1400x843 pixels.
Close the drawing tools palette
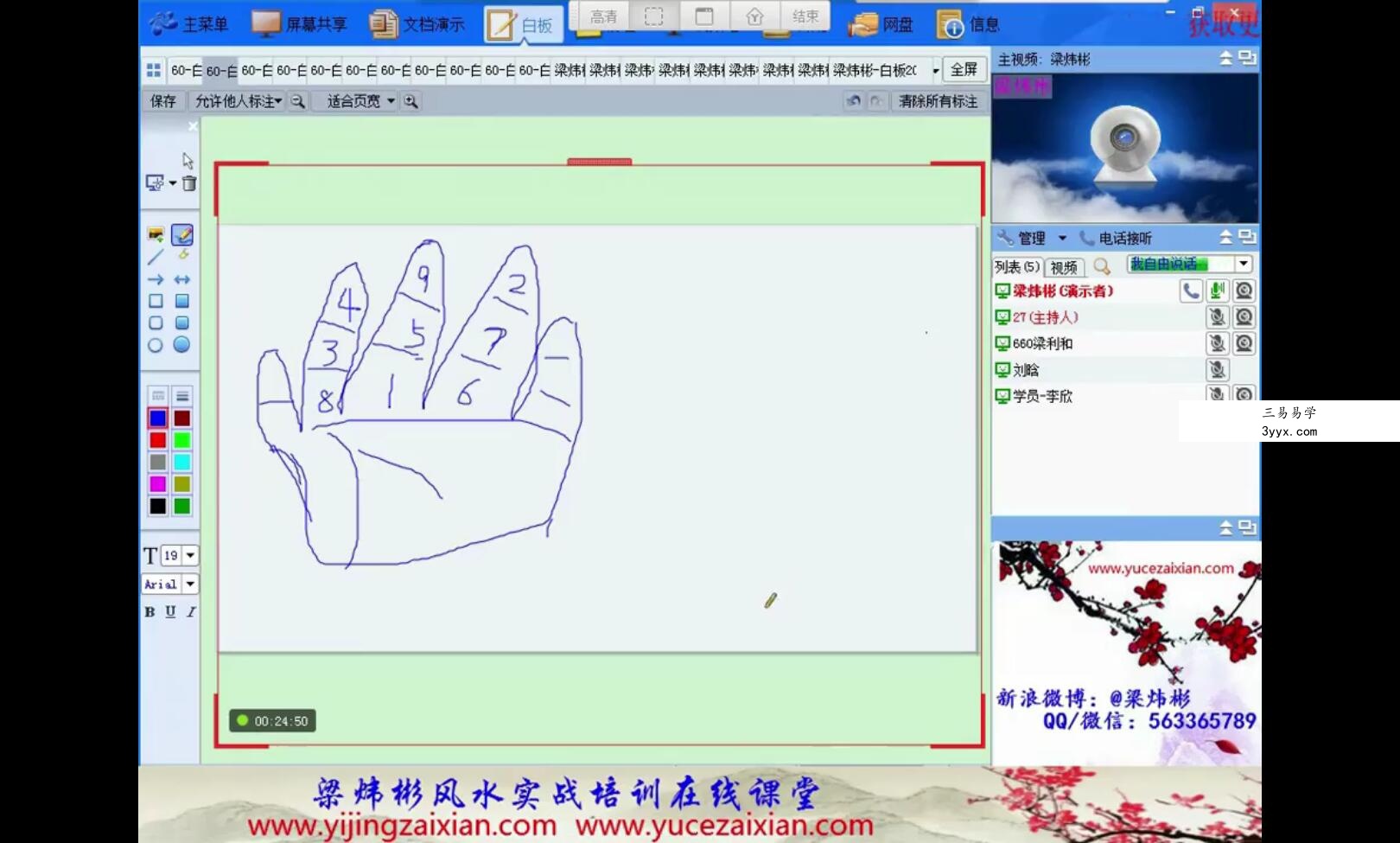193,126
